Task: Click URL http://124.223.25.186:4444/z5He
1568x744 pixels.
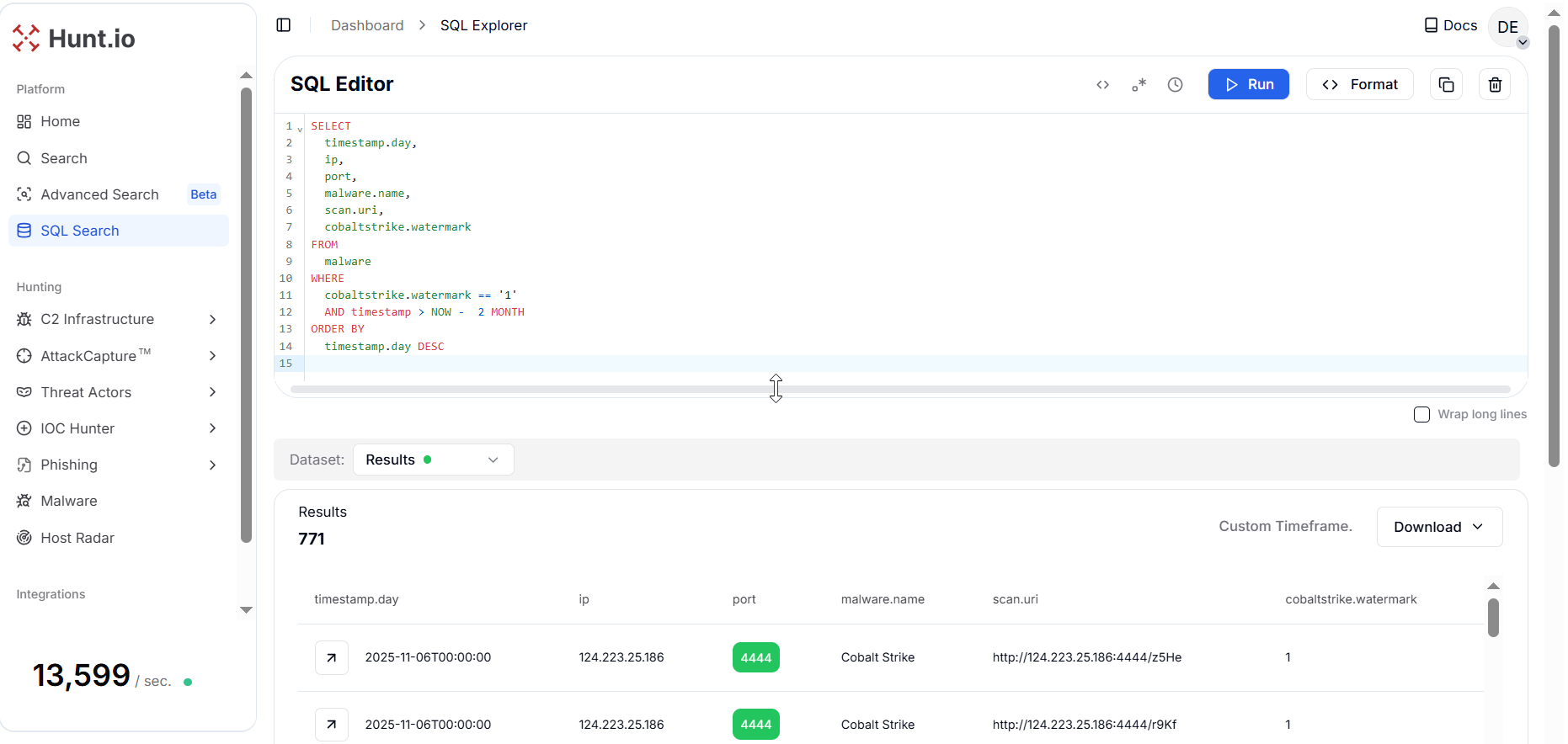Action: pos(1087,657)
